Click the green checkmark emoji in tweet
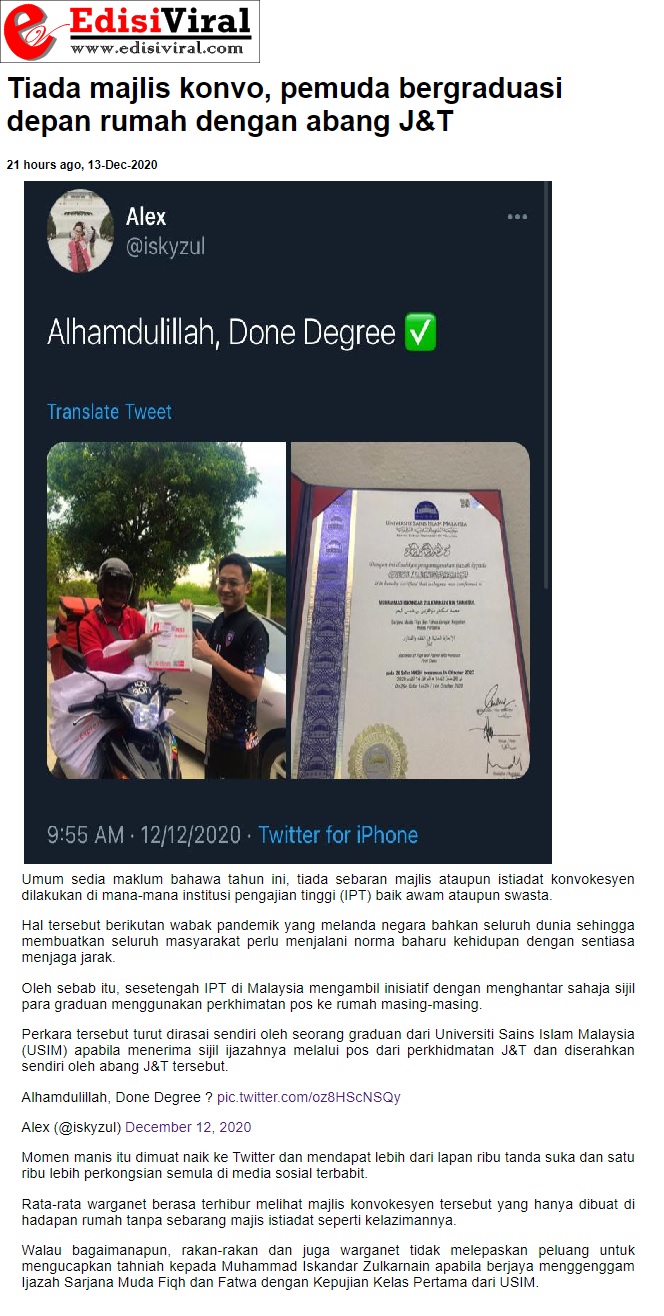The image size is (664, 1316). coord(420,332)
